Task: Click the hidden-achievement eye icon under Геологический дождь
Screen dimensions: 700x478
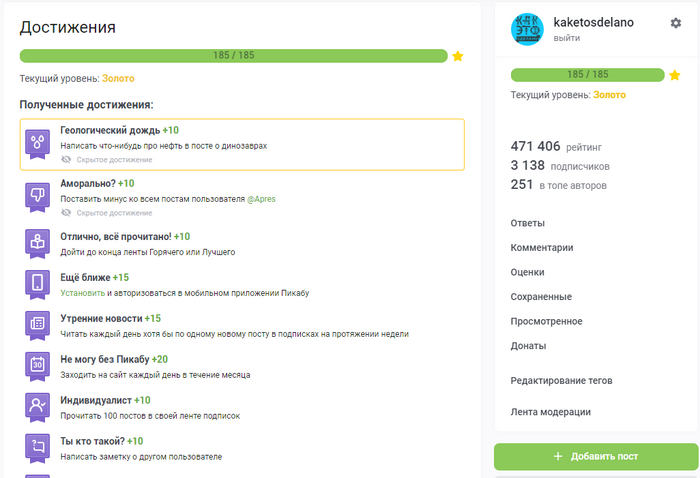Action: tap(67, 159)
